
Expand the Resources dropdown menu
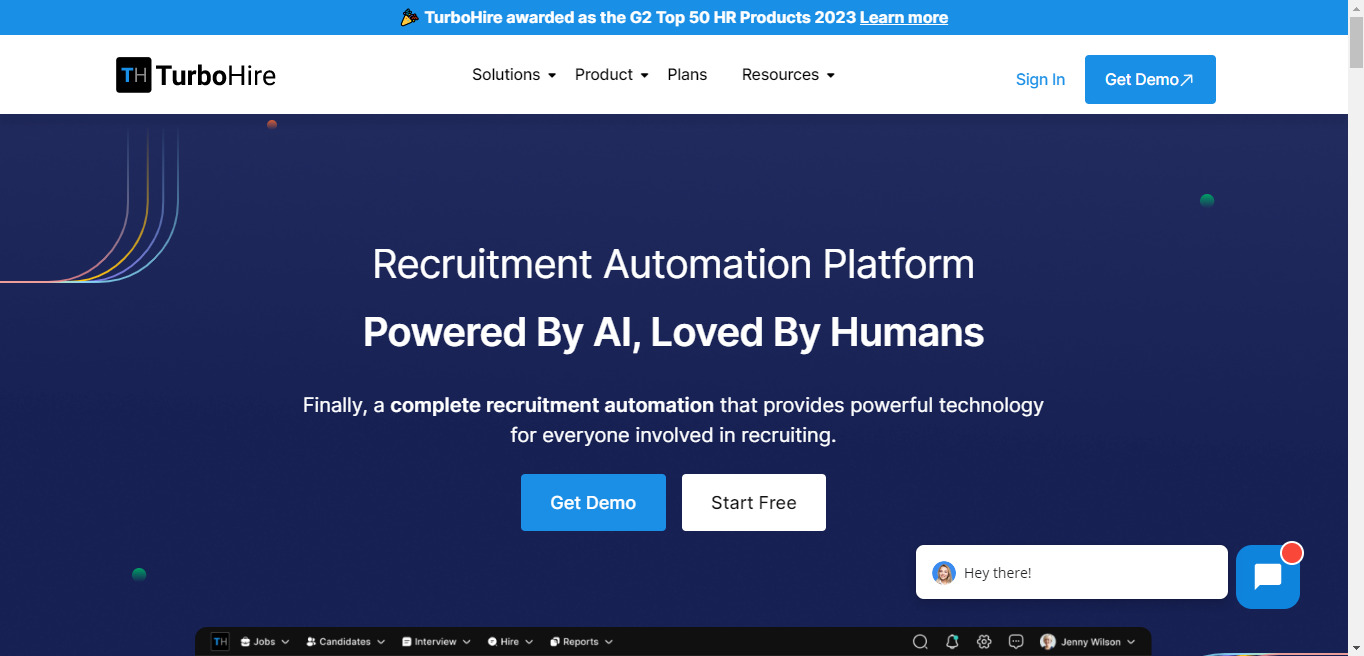tap(787, 75)
